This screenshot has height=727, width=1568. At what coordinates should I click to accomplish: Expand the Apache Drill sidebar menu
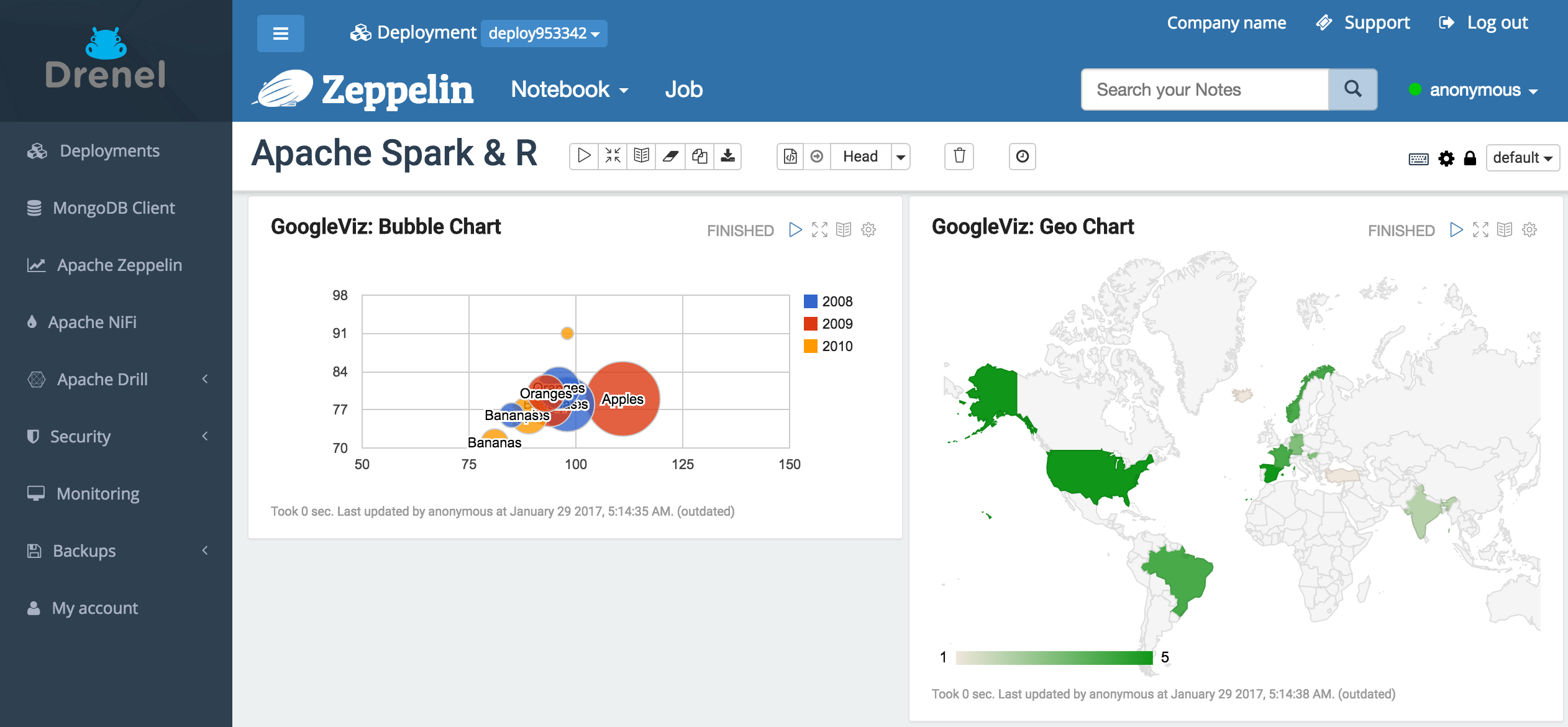[x=116, y=380]
